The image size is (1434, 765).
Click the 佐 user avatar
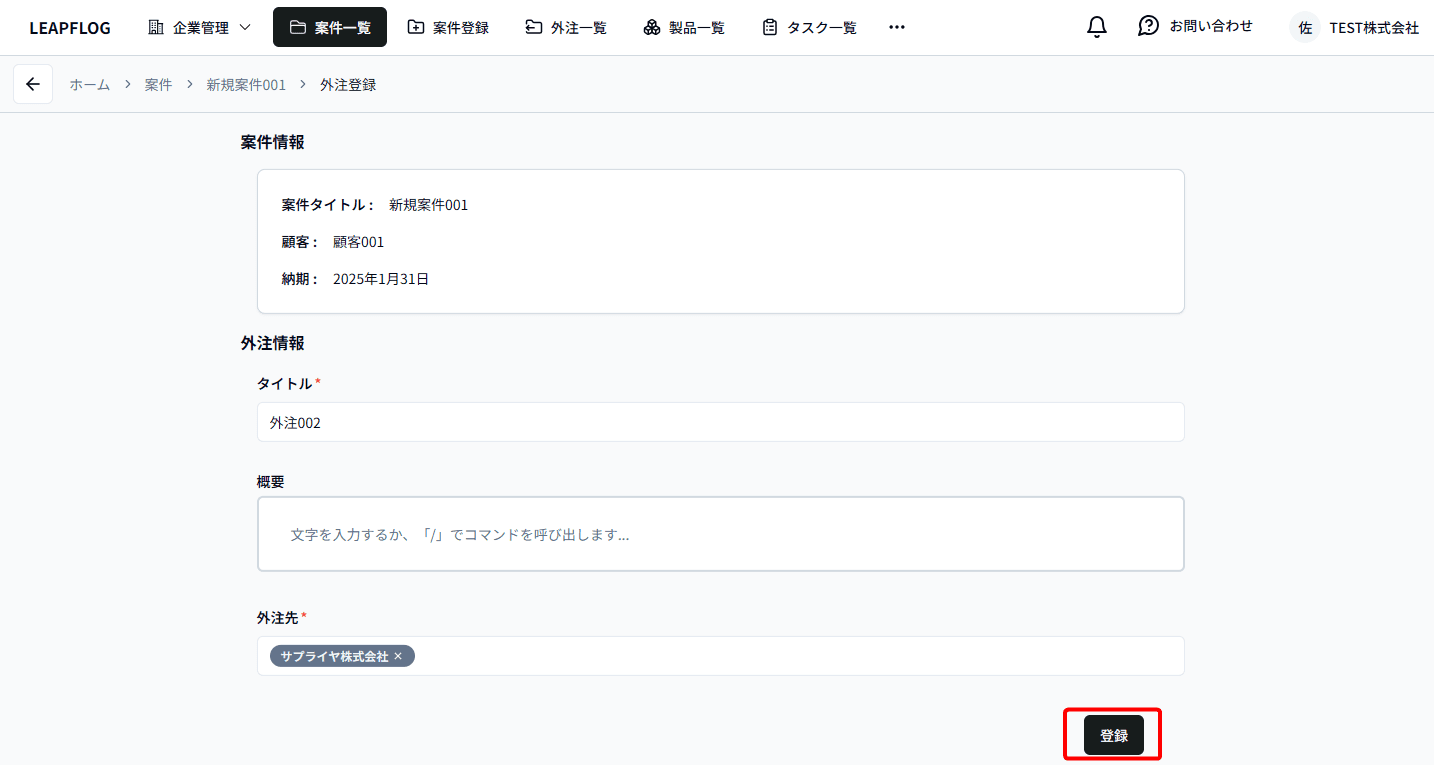tap(1305, 28)
